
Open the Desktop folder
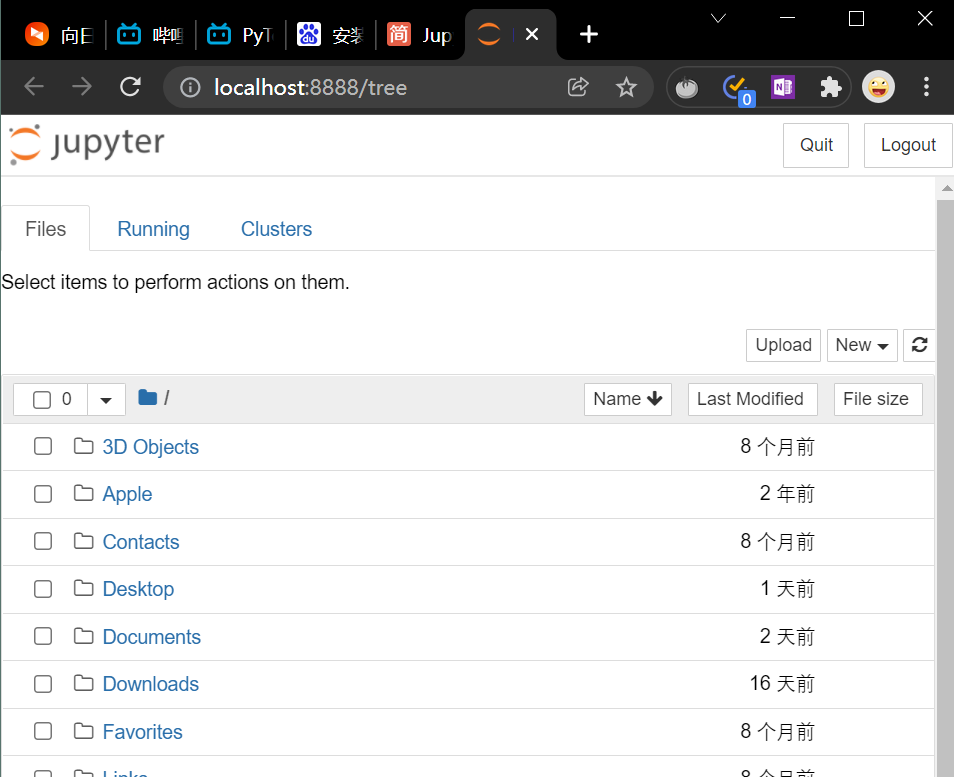pyautogui.click(x=138, y=589)
